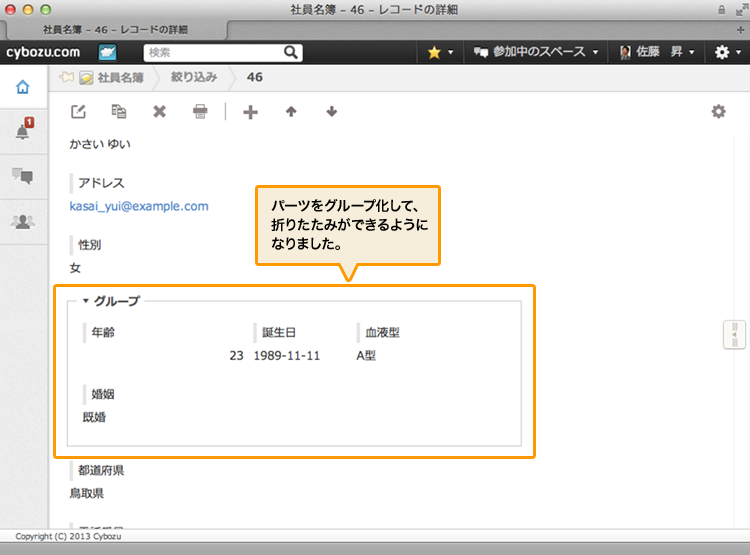Delete the record with X icon
Image resolution: width=750 pixels, height=555 pixels.
click(159, 112)
